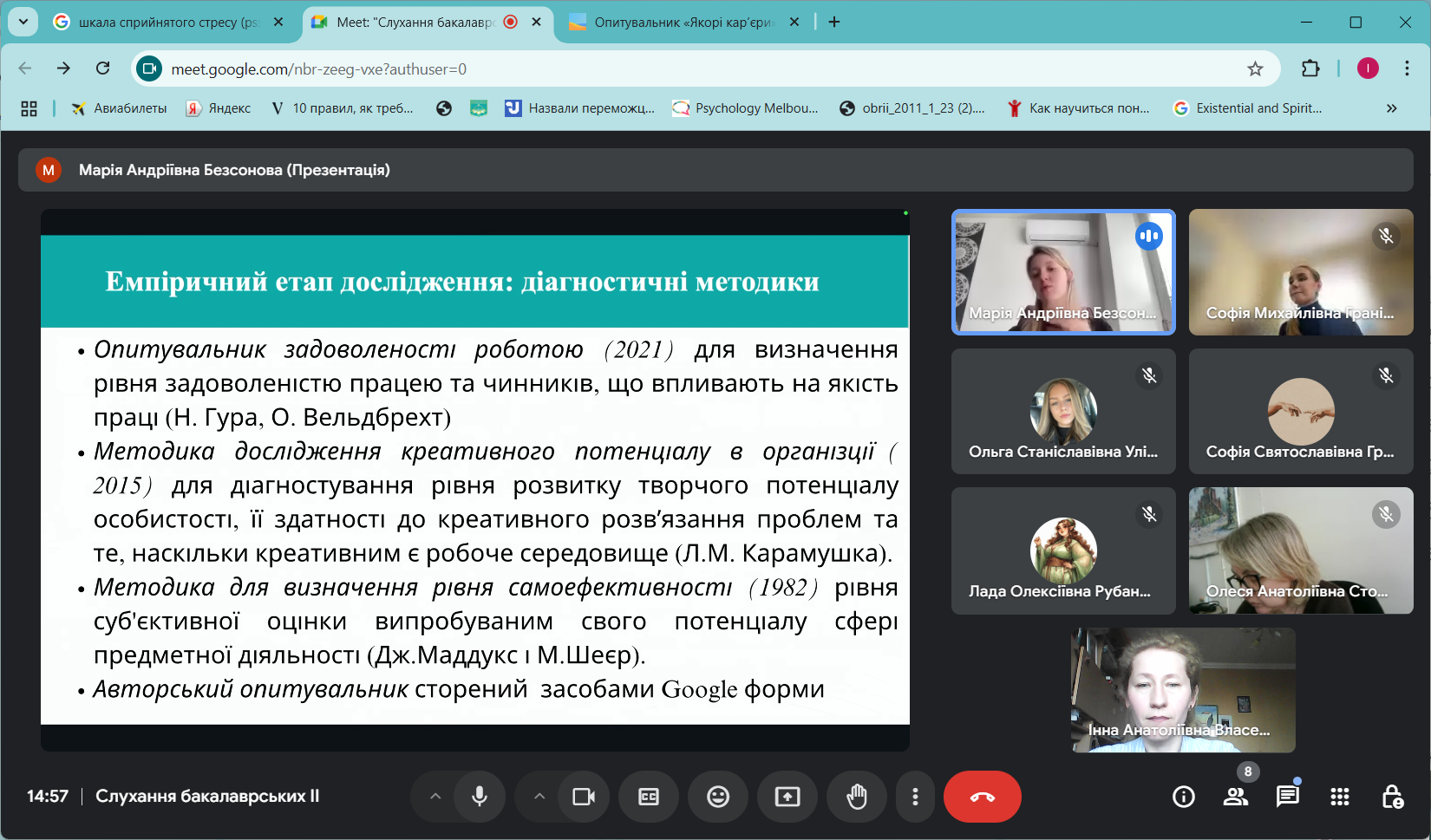Show participants people panel

pyautogui.click(x=1236, y=797)
